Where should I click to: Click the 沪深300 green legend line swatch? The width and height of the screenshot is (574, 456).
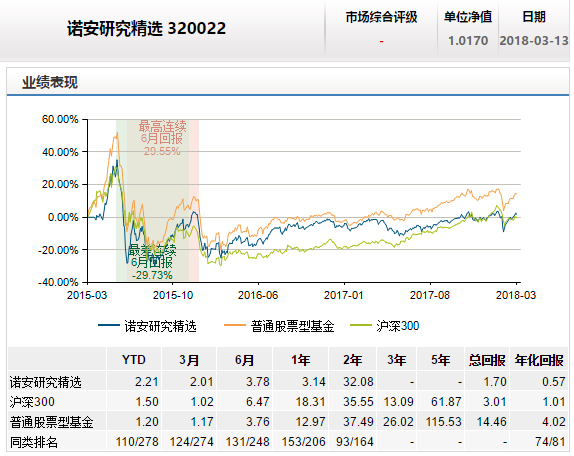[361, 325]
